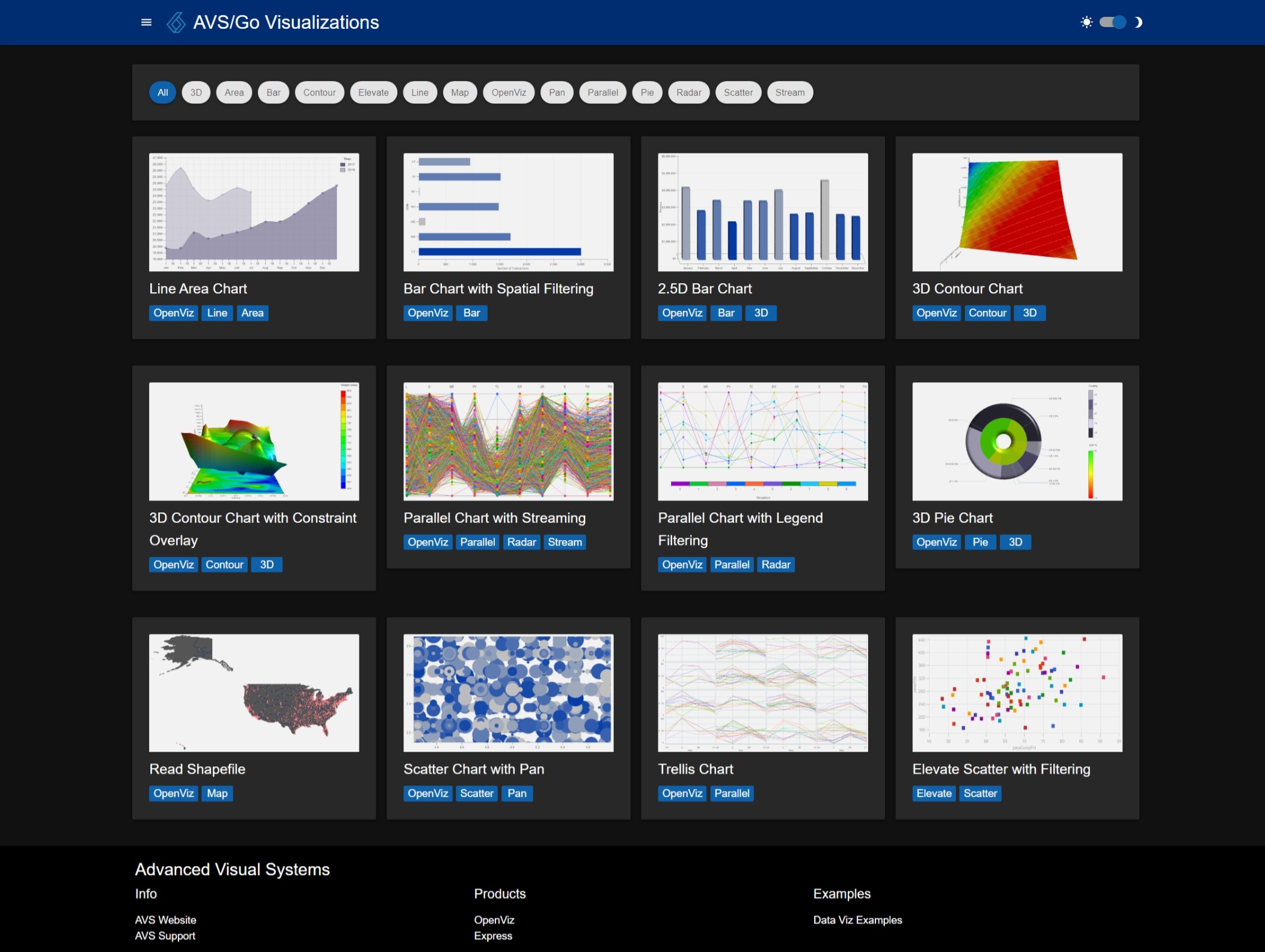The image size is (1265, 952).
Task: Select the Pan filter chip
Action: coord(557,93)
